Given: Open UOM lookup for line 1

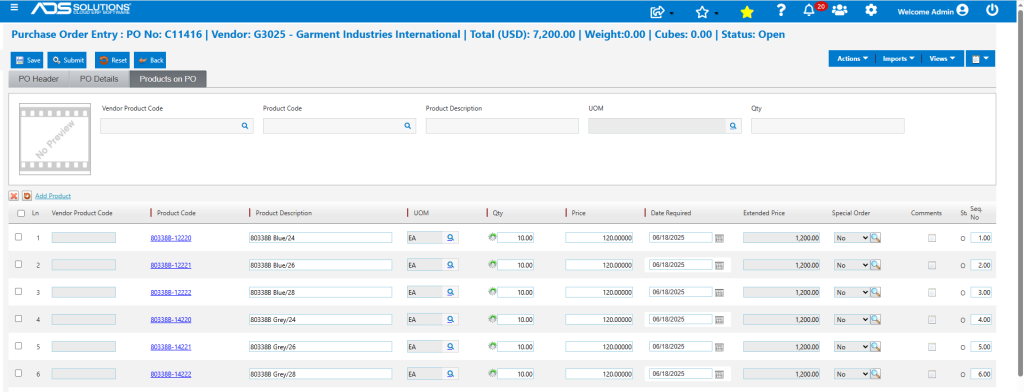Looking at the screenshot, I should [x=450, y=238].
